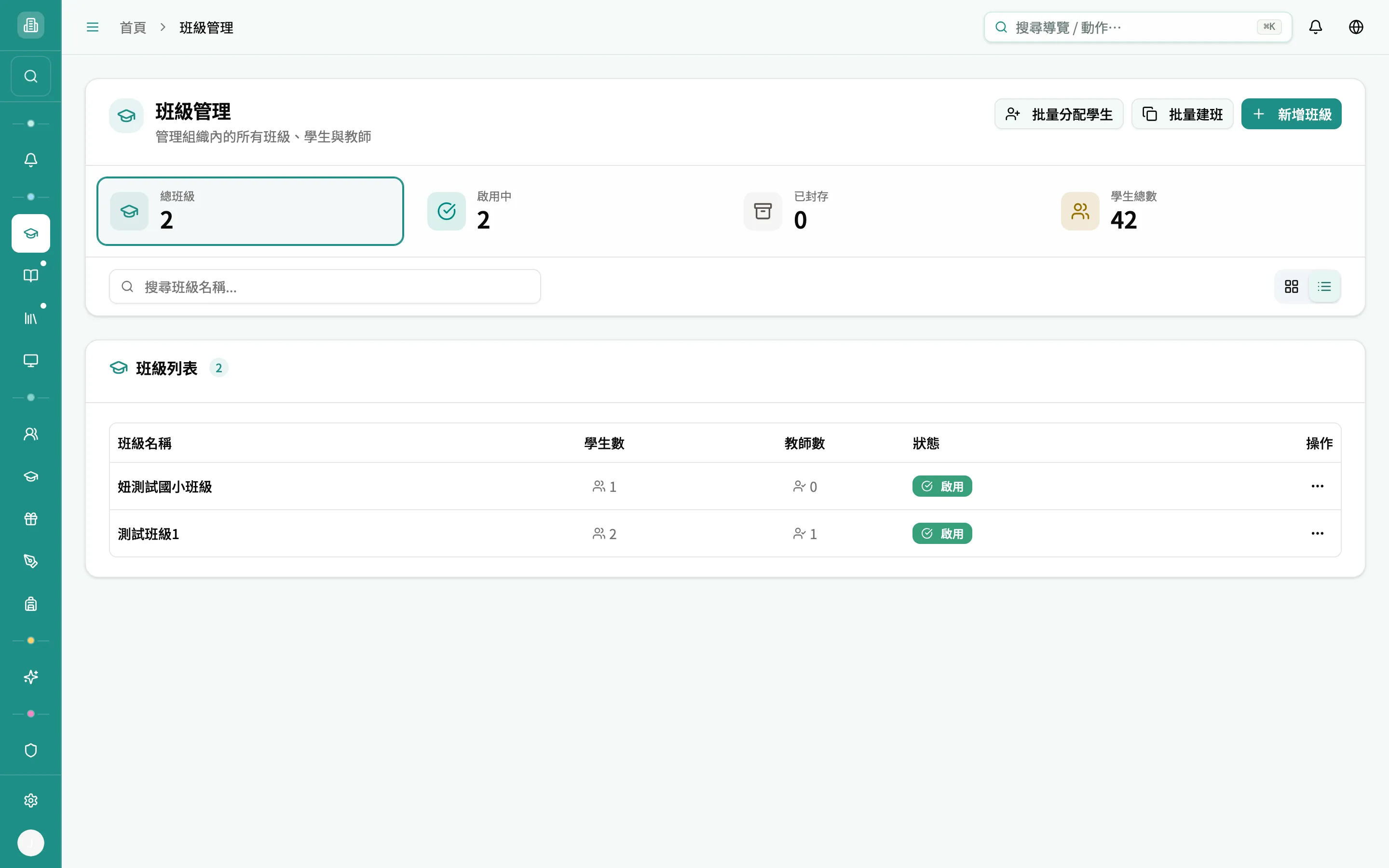Open actions menu for 妞測試國小班級
This screenshot has width=1389, height=868.
pos(1317,486)
